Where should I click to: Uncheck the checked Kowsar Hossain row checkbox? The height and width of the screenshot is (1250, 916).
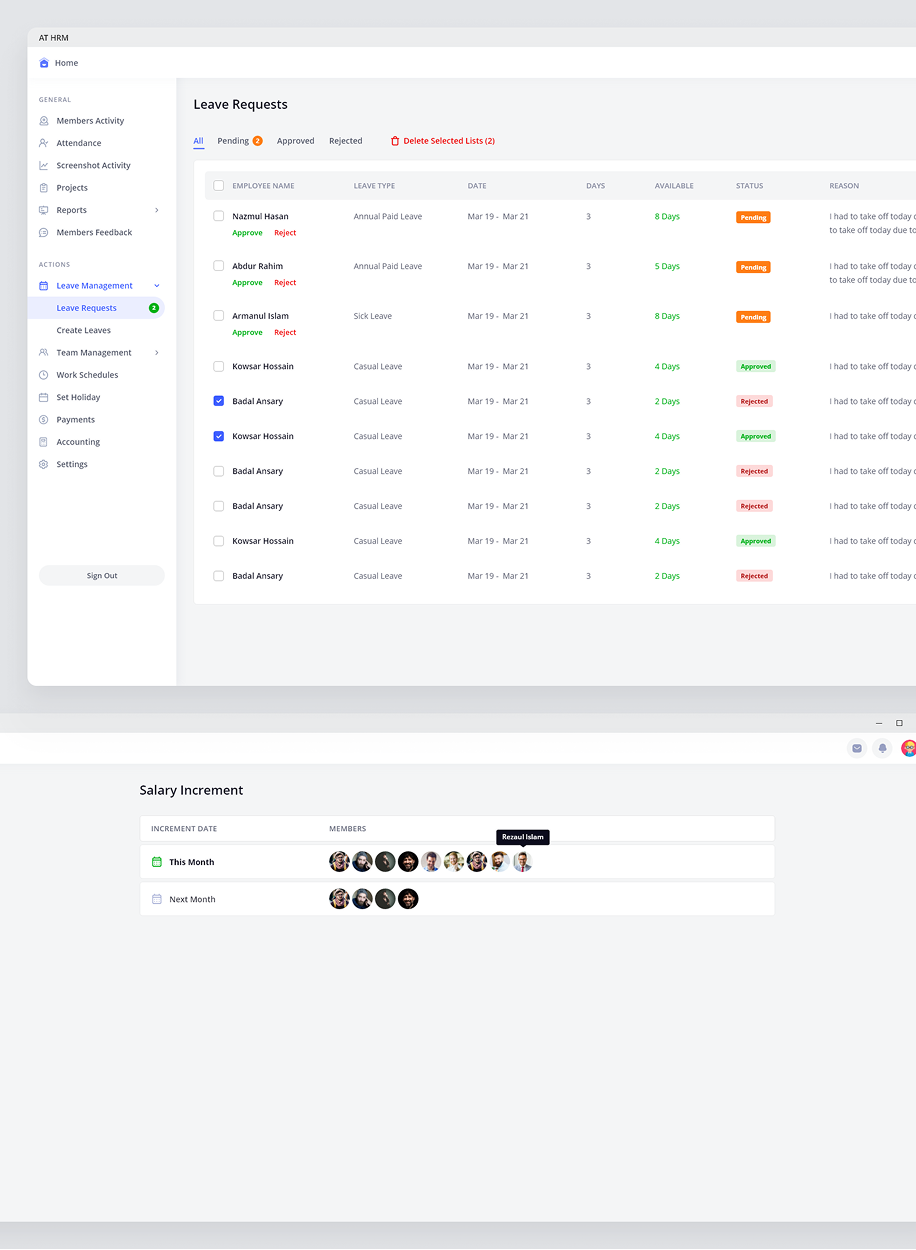[219, 436]
